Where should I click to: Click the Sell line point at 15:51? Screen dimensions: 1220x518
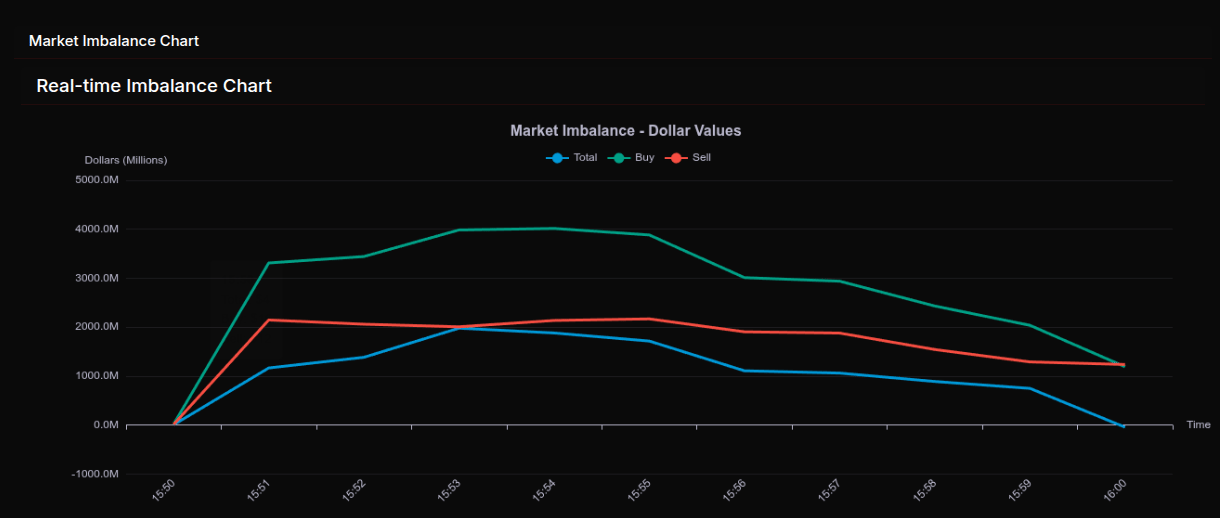click(x=269, y=320)
